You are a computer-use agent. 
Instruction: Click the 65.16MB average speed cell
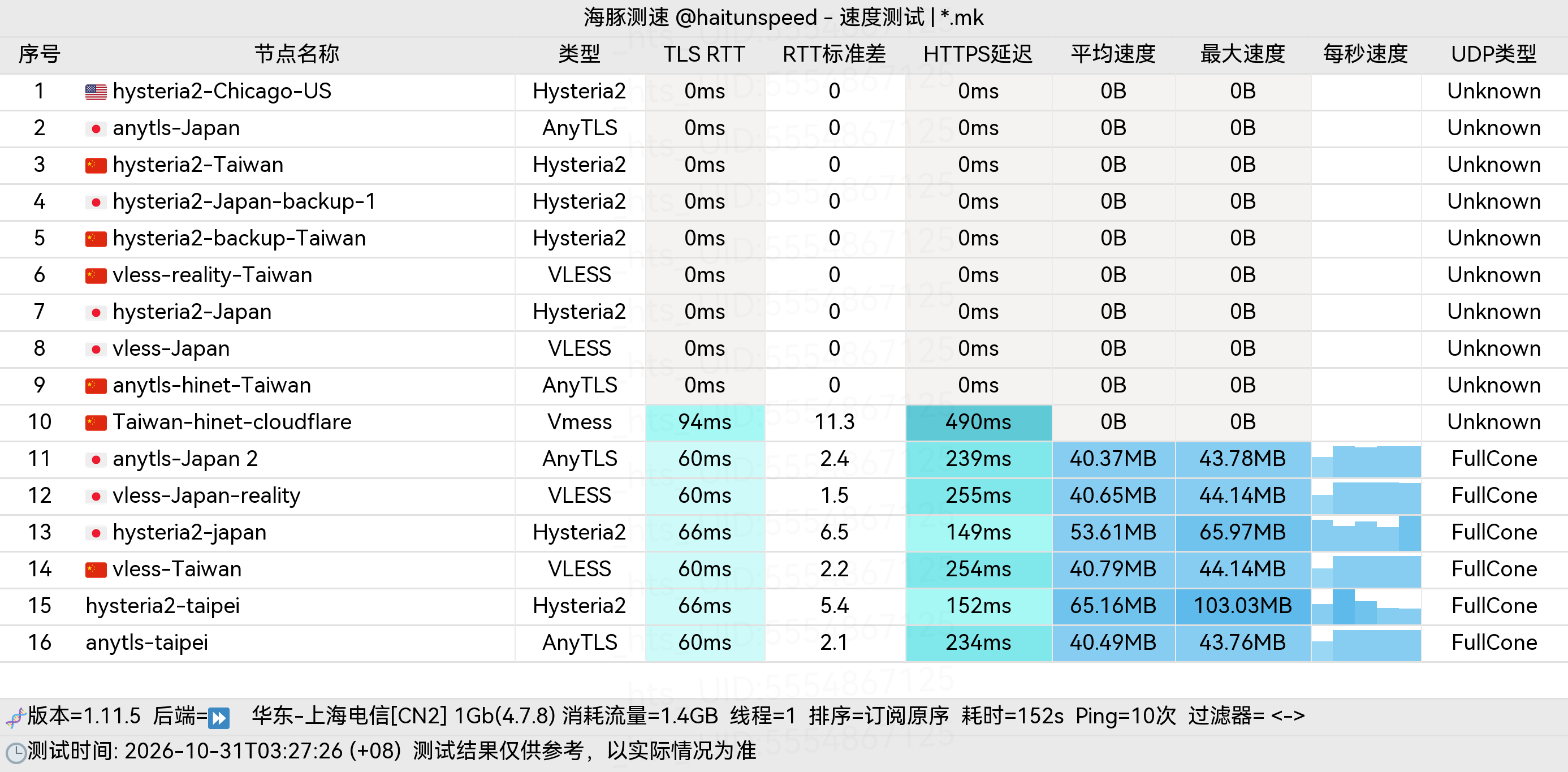click(x=1113, y=606)
